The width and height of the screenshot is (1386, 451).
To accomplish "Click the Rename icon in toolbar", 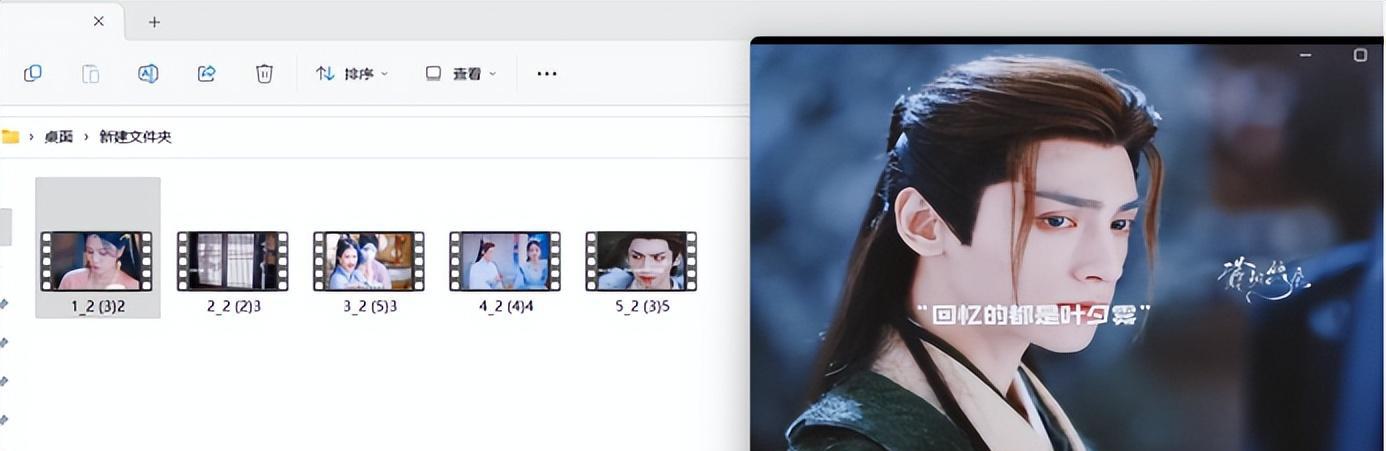I will [x=148, y=73].
